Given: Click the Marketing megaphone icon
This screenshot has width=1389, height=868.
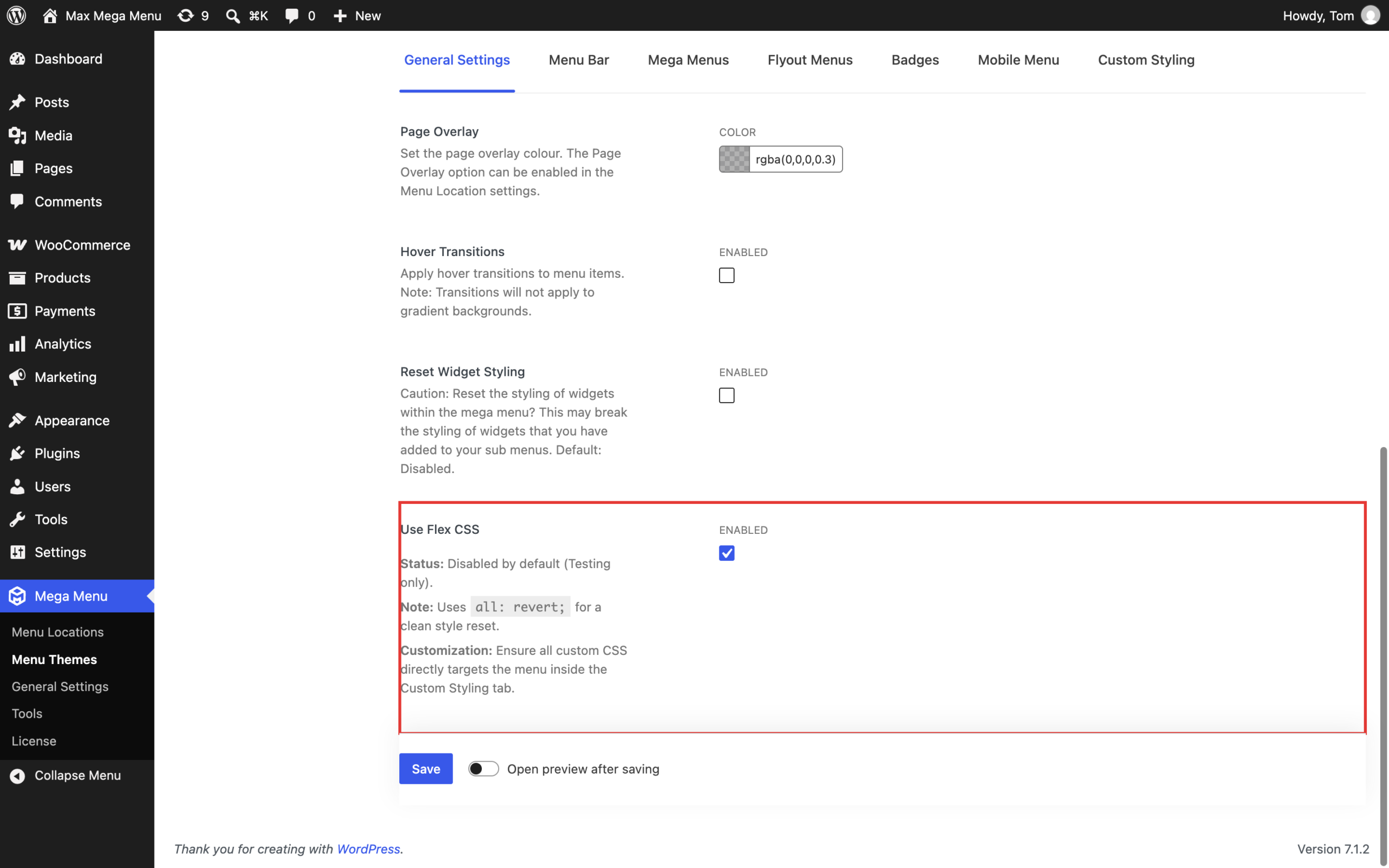Looking at the screenshot, I should pos(17,377).
